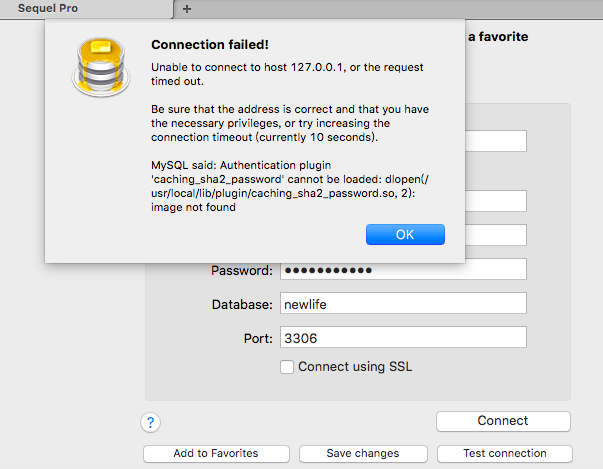Image resolution: width=603 pixels, height=469 pixels.
Task: Run Test connection
Action: pos(505,453)
